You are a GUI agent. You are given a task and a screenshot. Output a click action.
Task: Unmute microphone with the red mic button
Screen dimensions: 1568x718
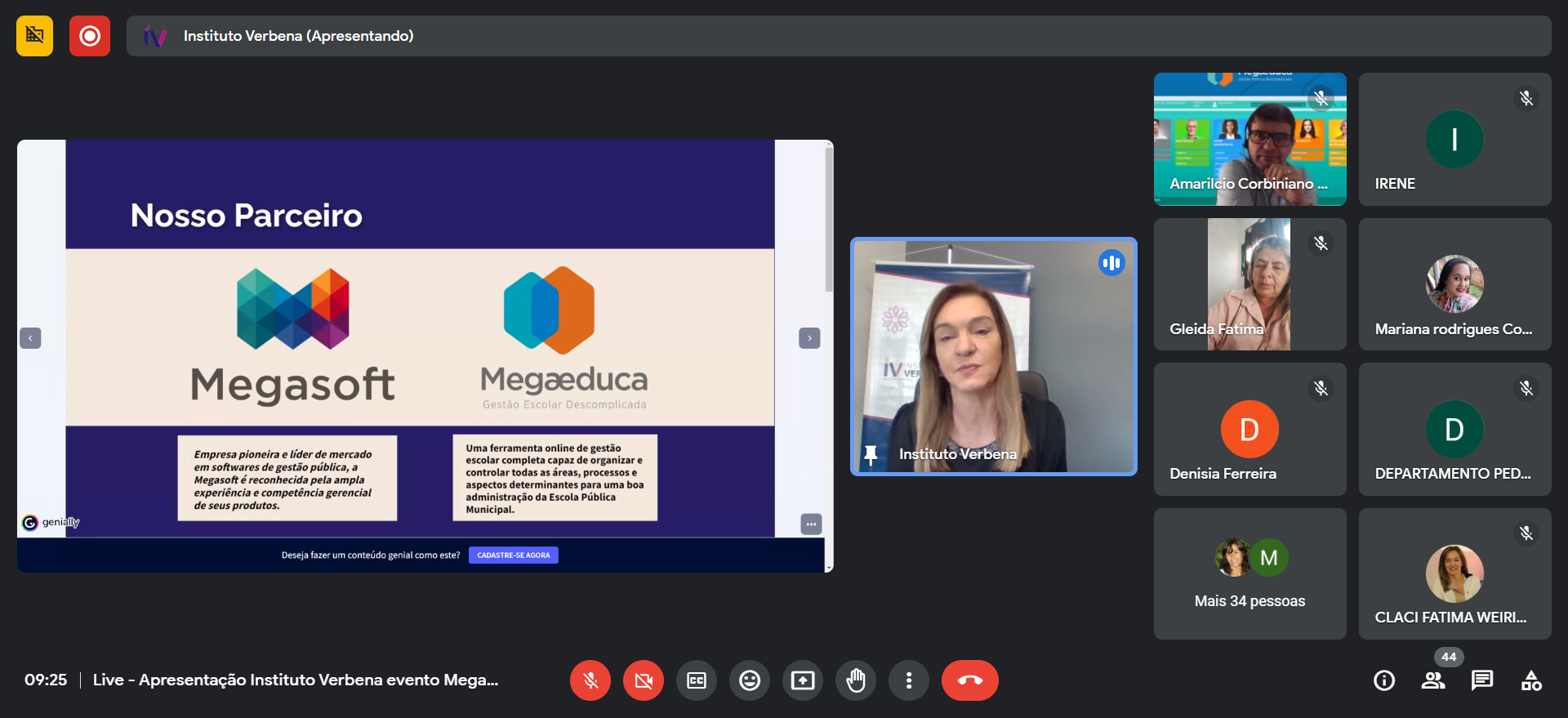point(590,680)
